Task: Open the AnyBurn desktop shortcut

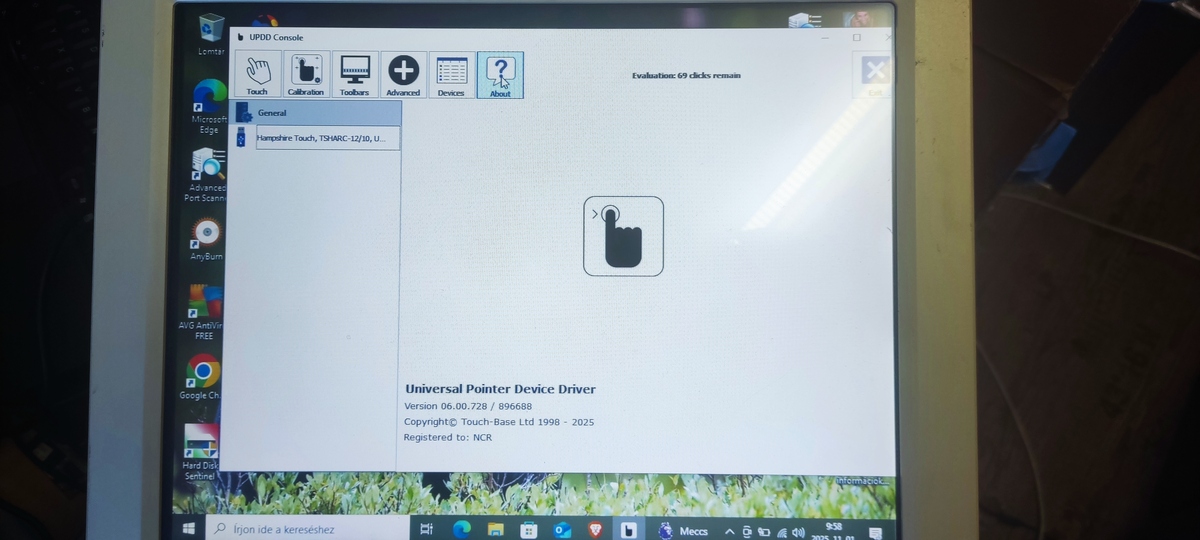Action: click(205, 240)
